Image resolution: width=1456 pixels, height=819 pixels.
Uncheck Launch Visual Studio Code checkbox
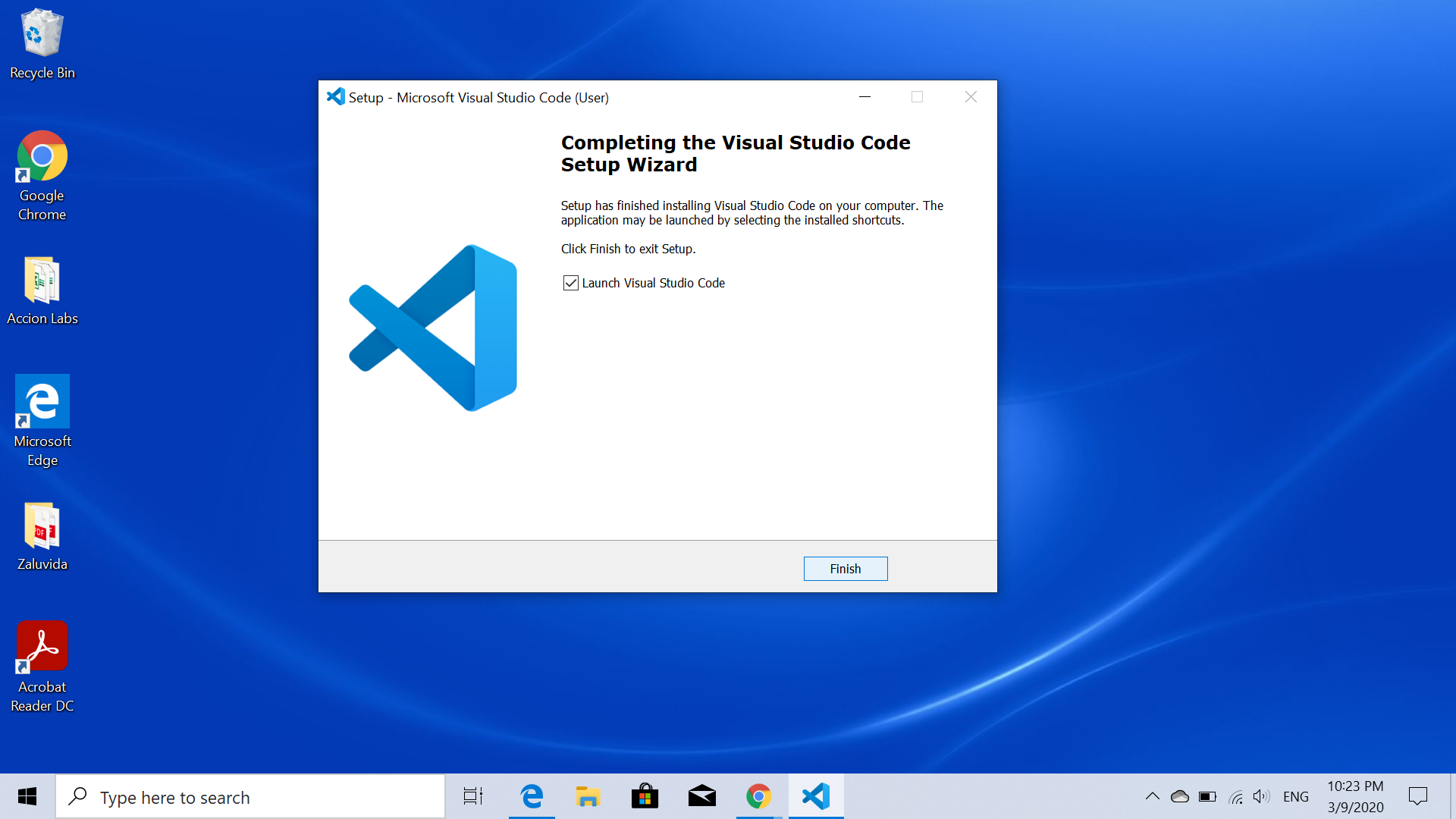click(571, 283)
